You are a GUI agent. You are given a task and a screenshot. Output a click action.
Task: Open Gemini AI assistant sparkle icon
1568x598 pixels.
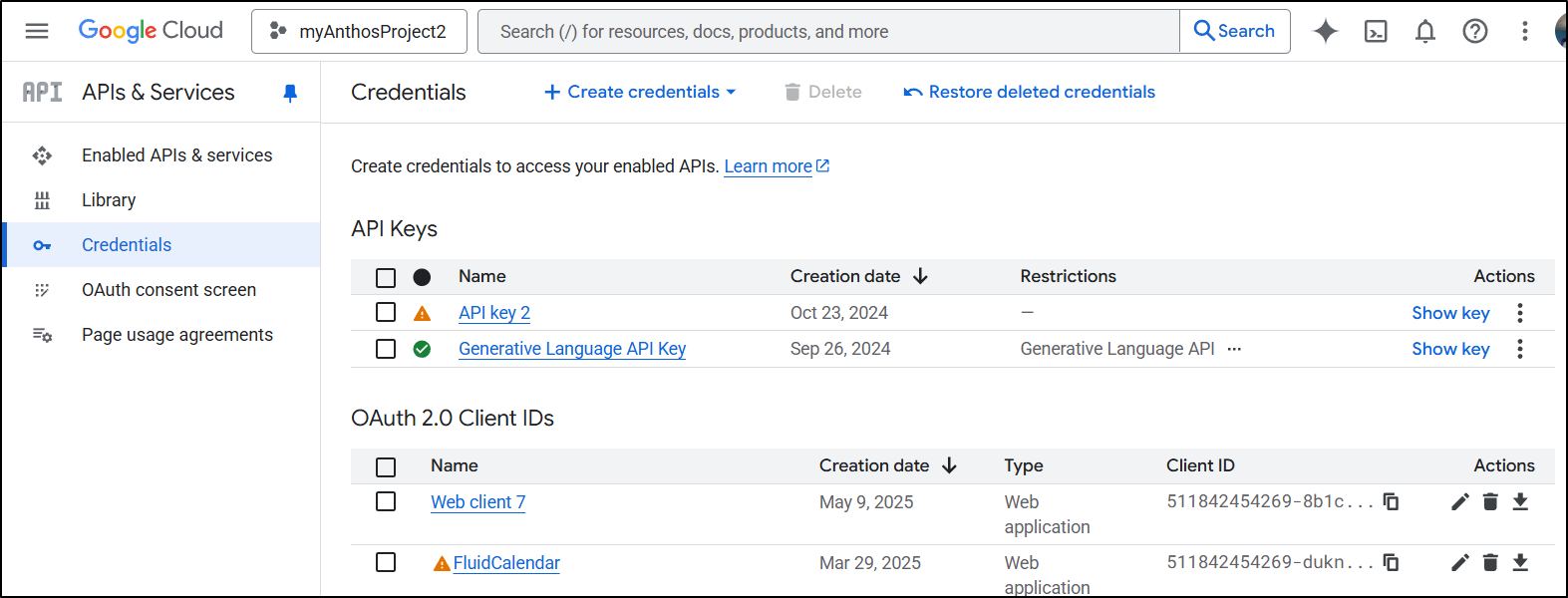coord(1326,31)
